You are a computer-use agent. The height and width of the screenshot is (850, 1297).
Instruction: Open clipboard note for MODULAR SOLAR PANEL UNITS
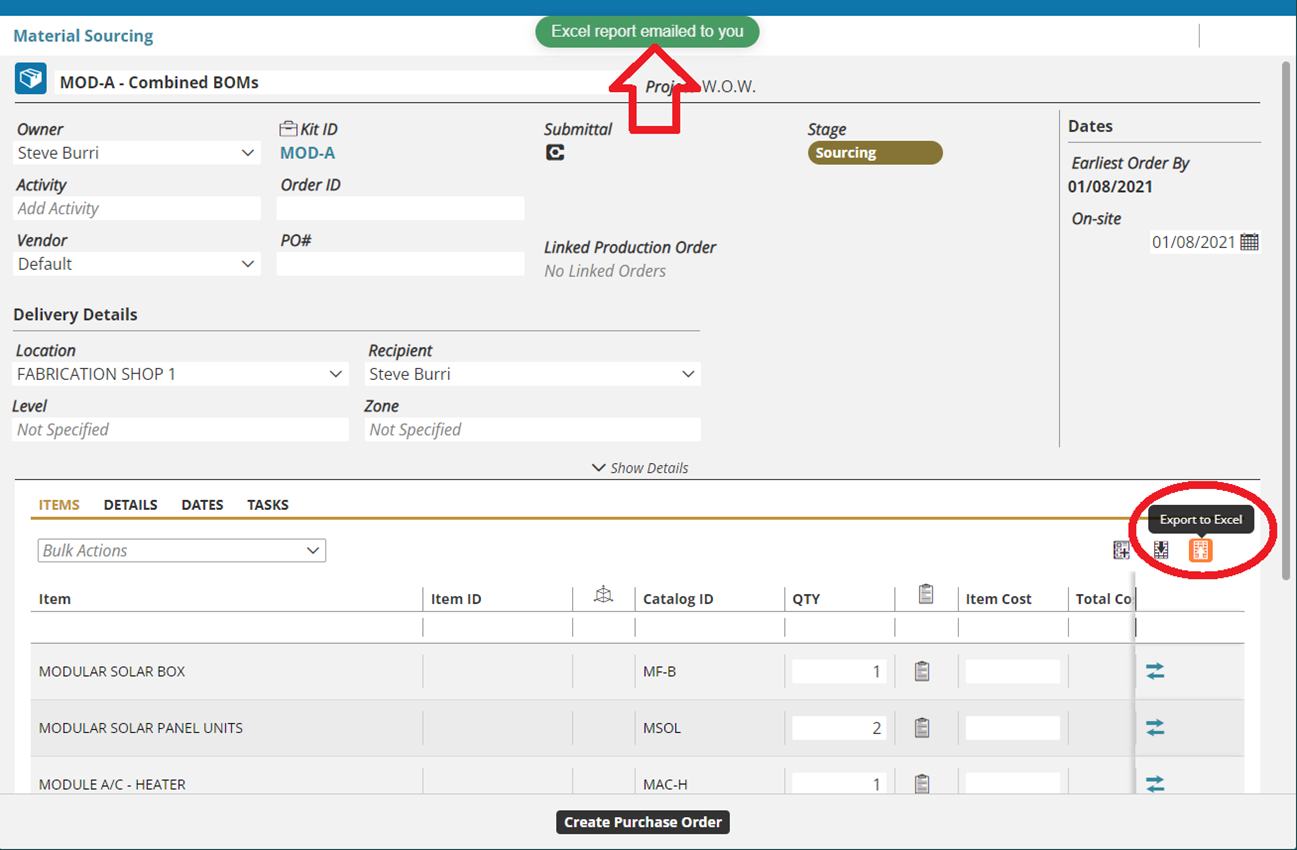(x=922, y=728)
